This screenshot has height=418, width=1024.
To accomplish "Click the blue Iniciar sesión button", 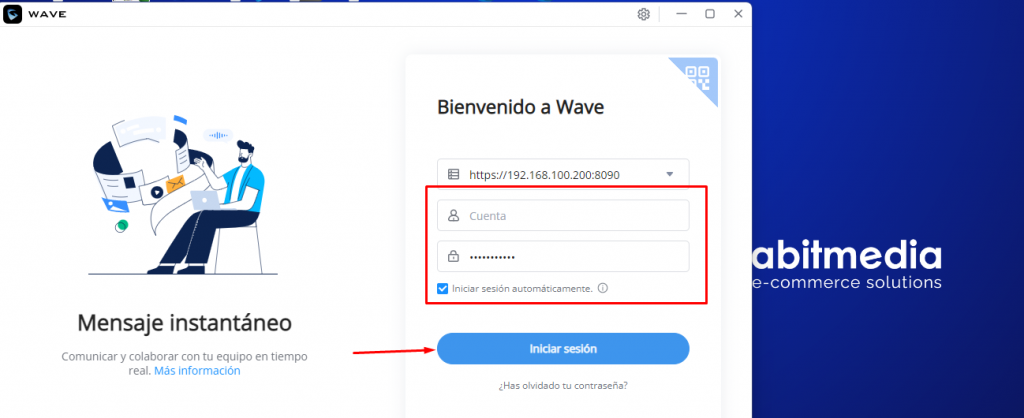I will tap(563, 349).
